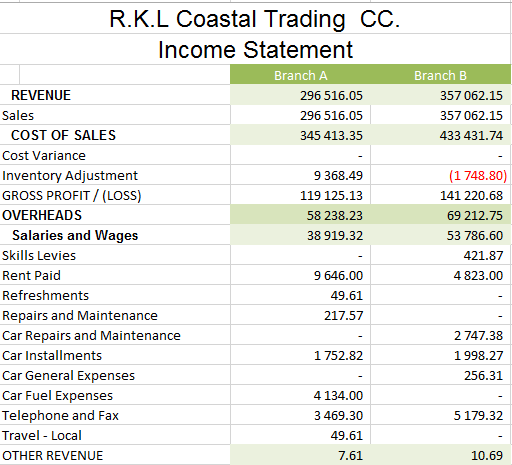The width and height of the screenshot is (512, 465).
Task: Select Branch A inventory adjustment 9 368.49
Action: click(338, 176)
